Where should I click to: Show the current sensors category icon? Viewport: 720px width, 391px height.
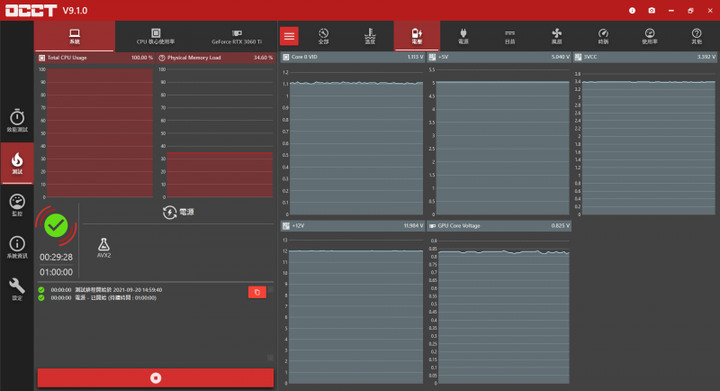point(510,36)
